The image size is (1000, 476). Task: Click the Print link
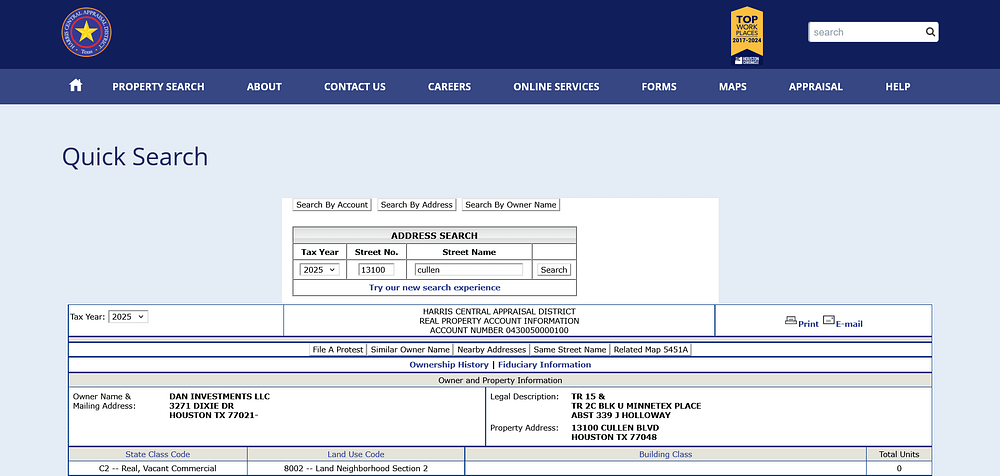pos(808,324)
